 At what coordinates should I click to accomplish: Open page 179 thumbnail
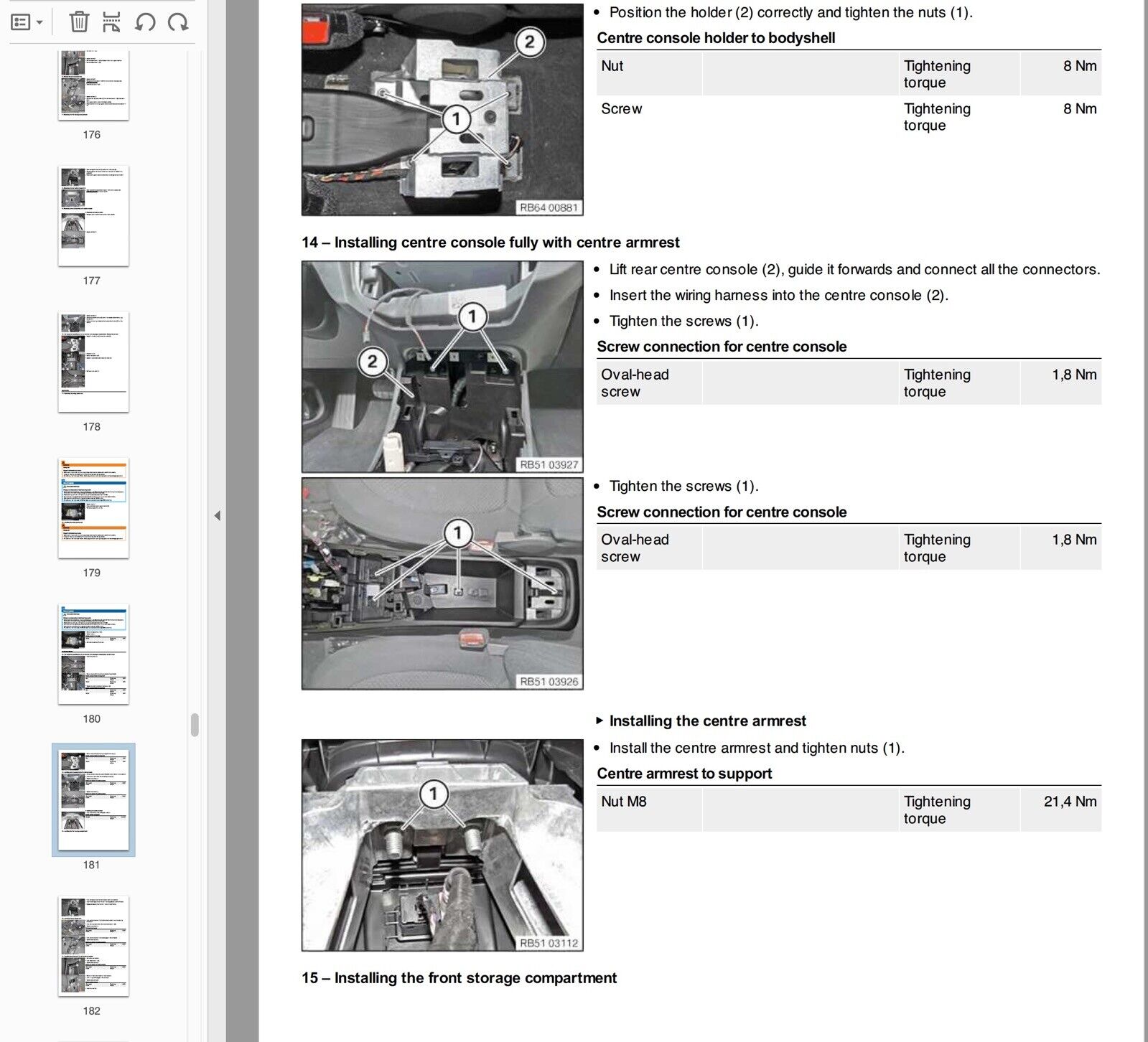93,507
